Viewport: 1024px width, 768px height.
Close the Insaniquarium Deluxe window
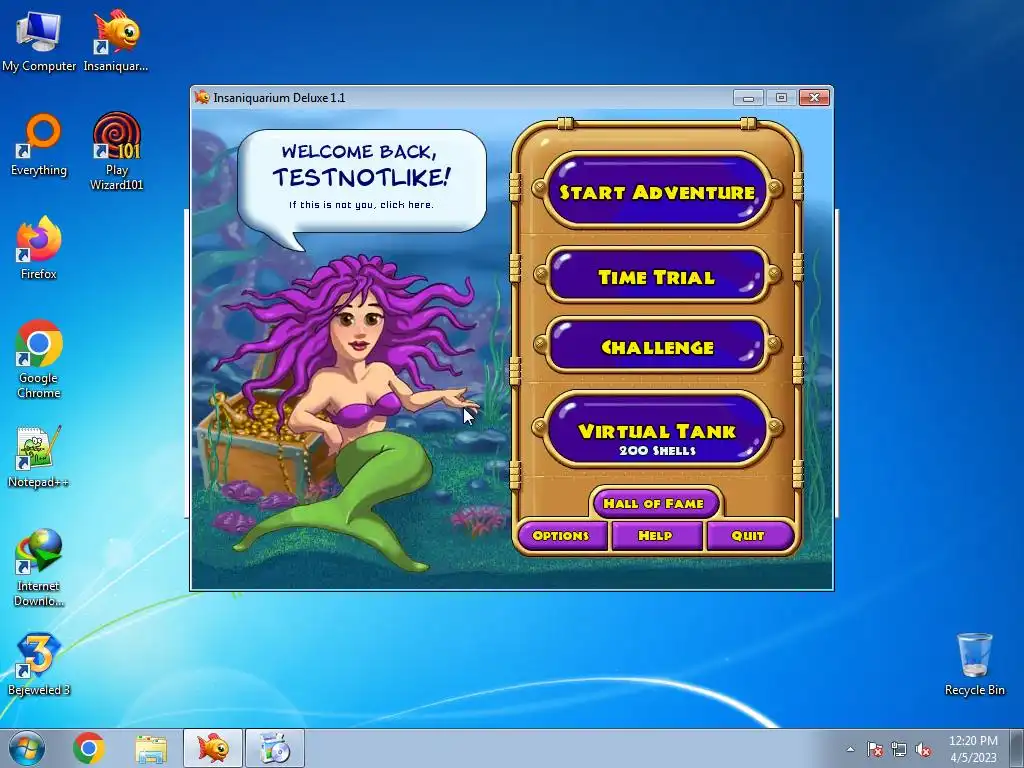814,98
